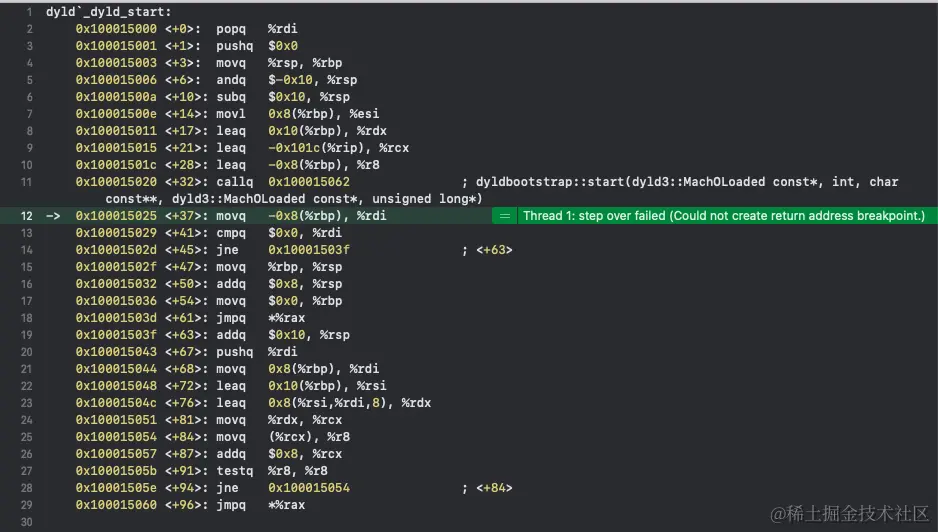Screen dimensions: 938x532
Task: Click 'movl' instruction at line 7
Action: coord(231,114)
